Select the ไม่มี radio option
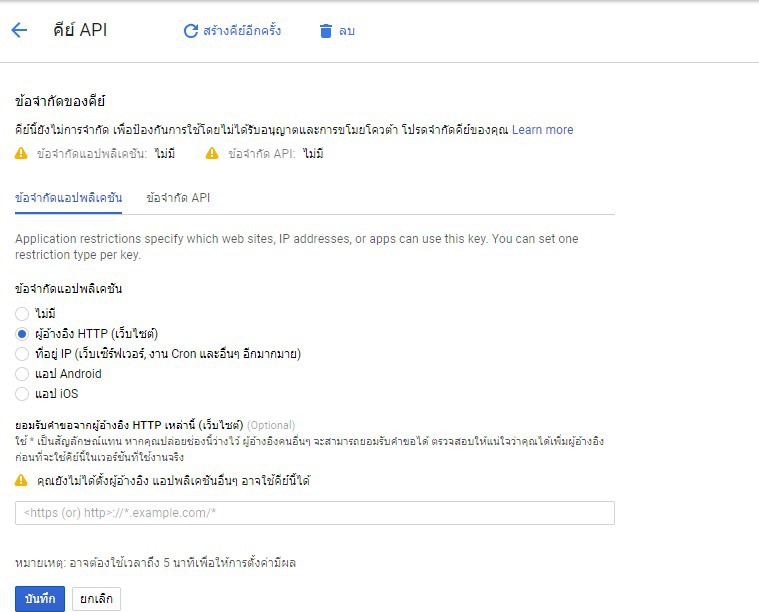The width and height of the screenshot is (759, 612). 22,314
